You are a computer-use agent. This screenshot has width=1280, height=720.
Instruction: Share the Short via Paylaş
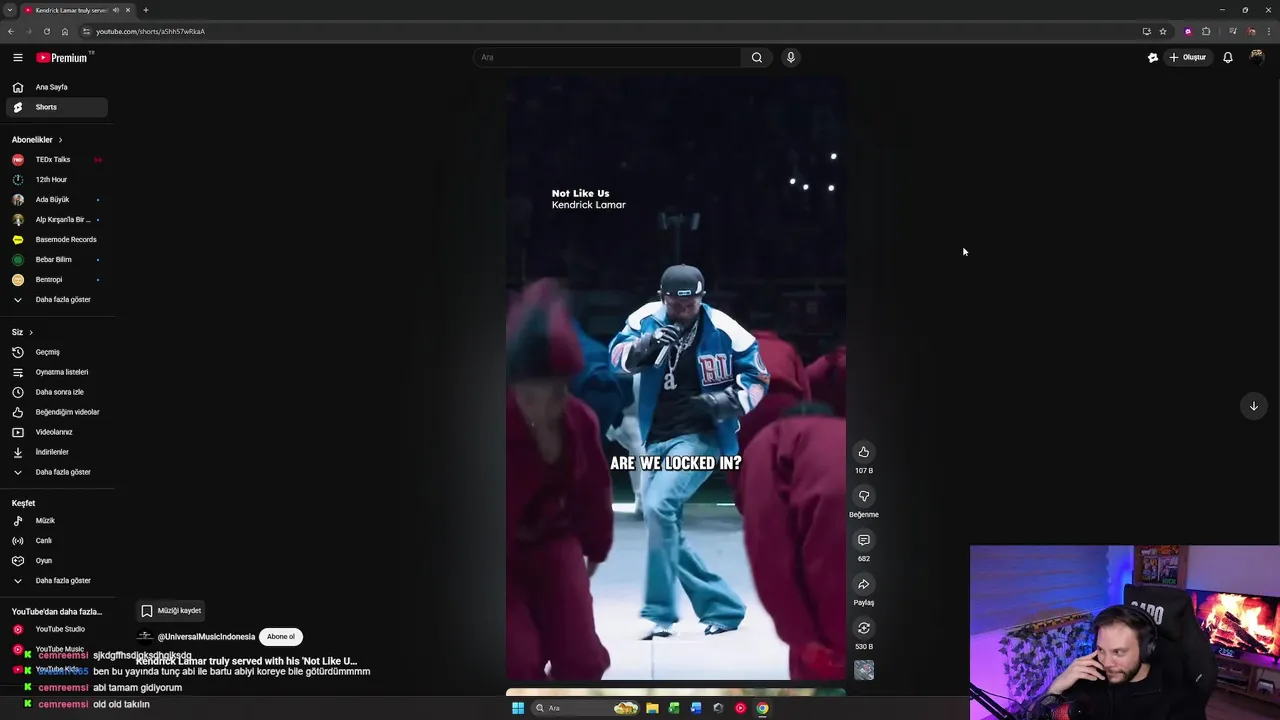(864, 584)
